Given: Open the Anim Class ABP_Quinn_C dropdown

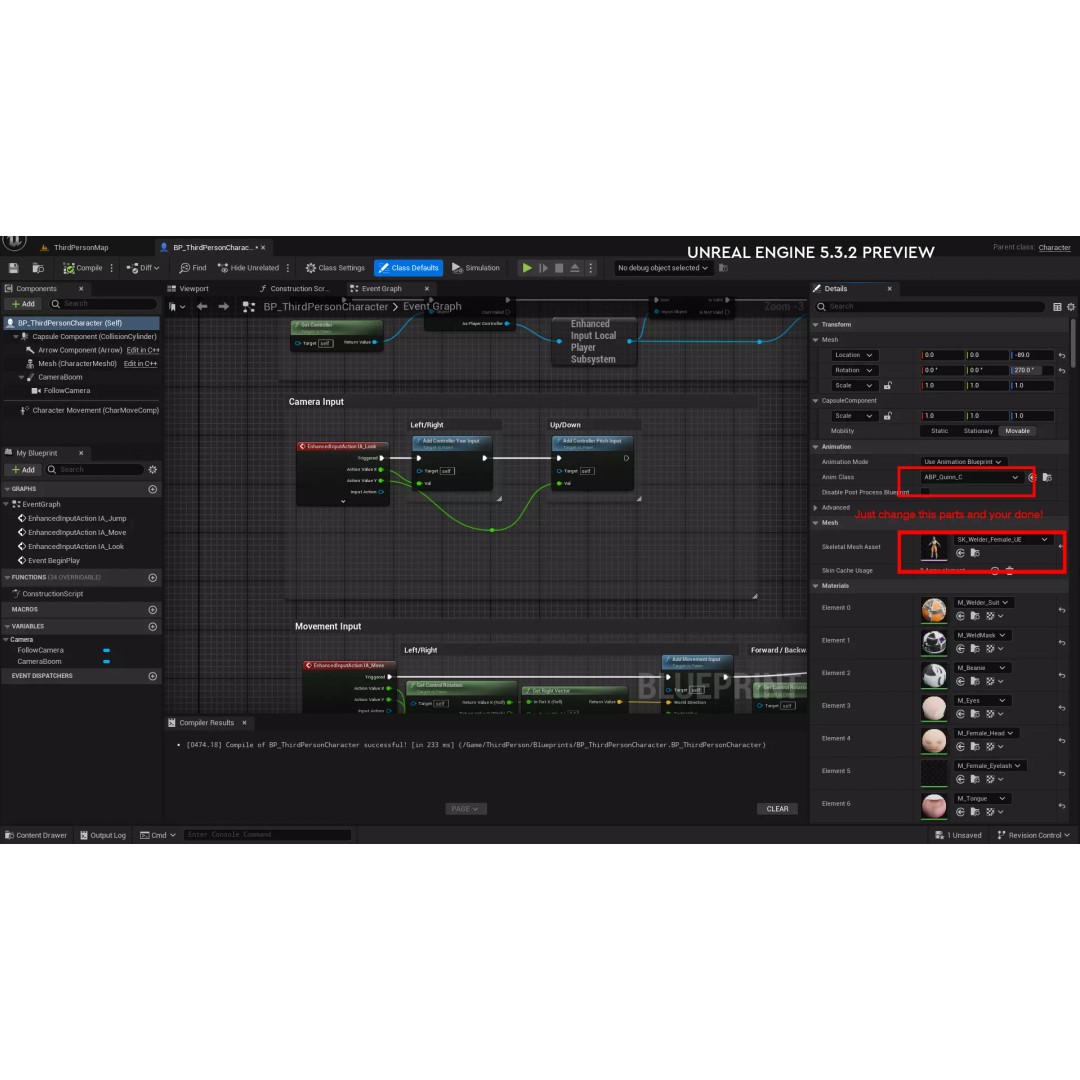Looking at the screenshot, I should coord(970,477).
